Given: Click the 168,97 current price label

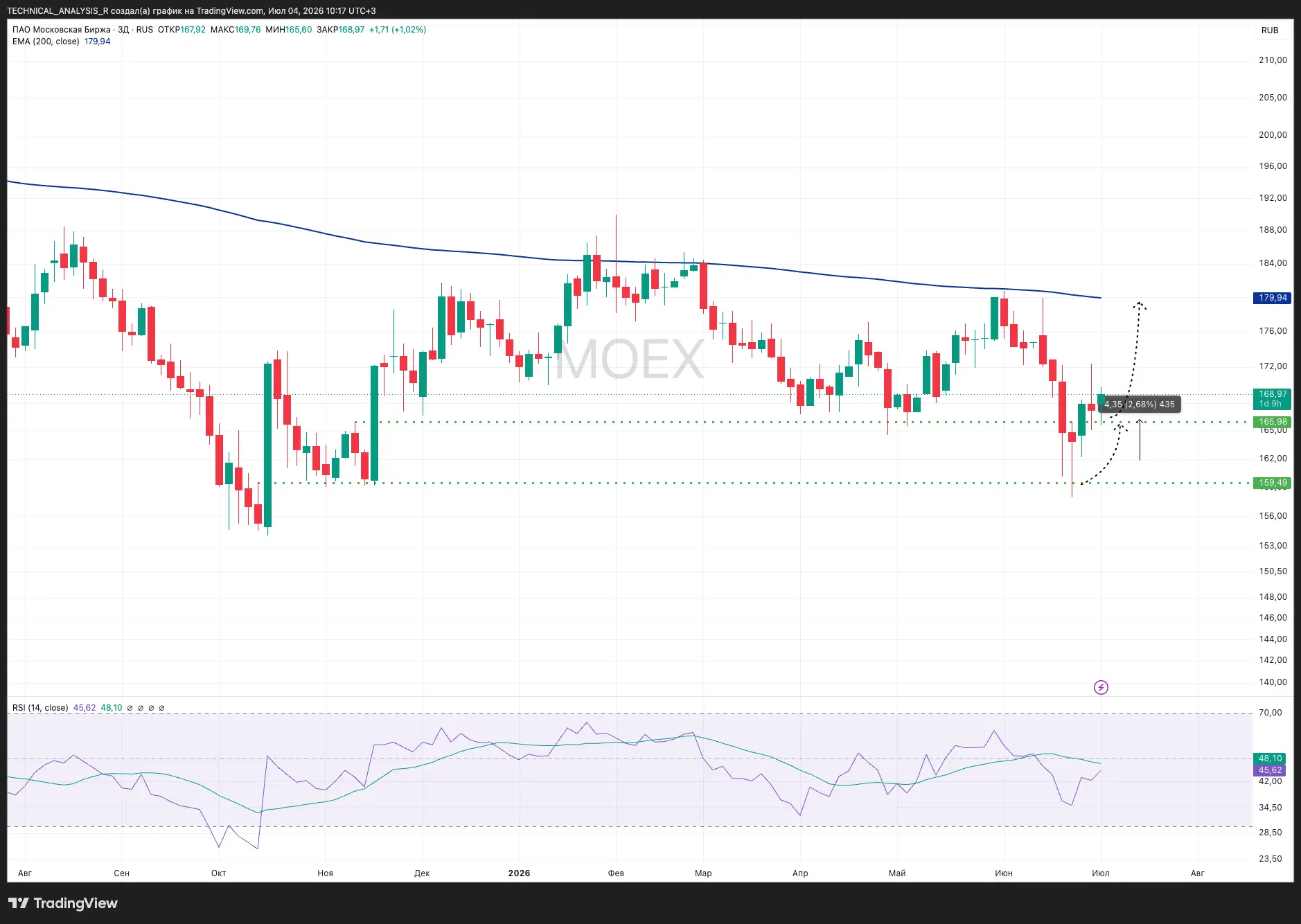Looking at the screenshot, I should [x=1273, y=394].
